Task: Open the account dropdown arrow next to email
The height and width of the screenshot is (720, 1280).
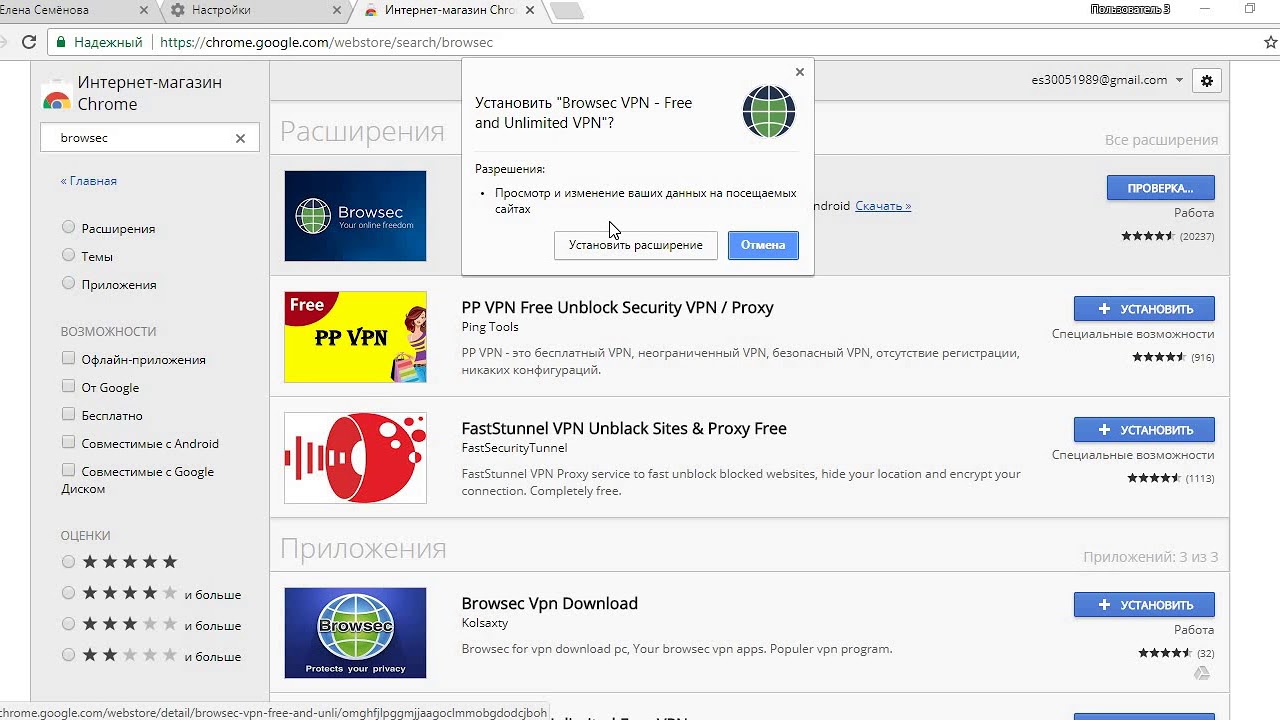Action: 1179,80
